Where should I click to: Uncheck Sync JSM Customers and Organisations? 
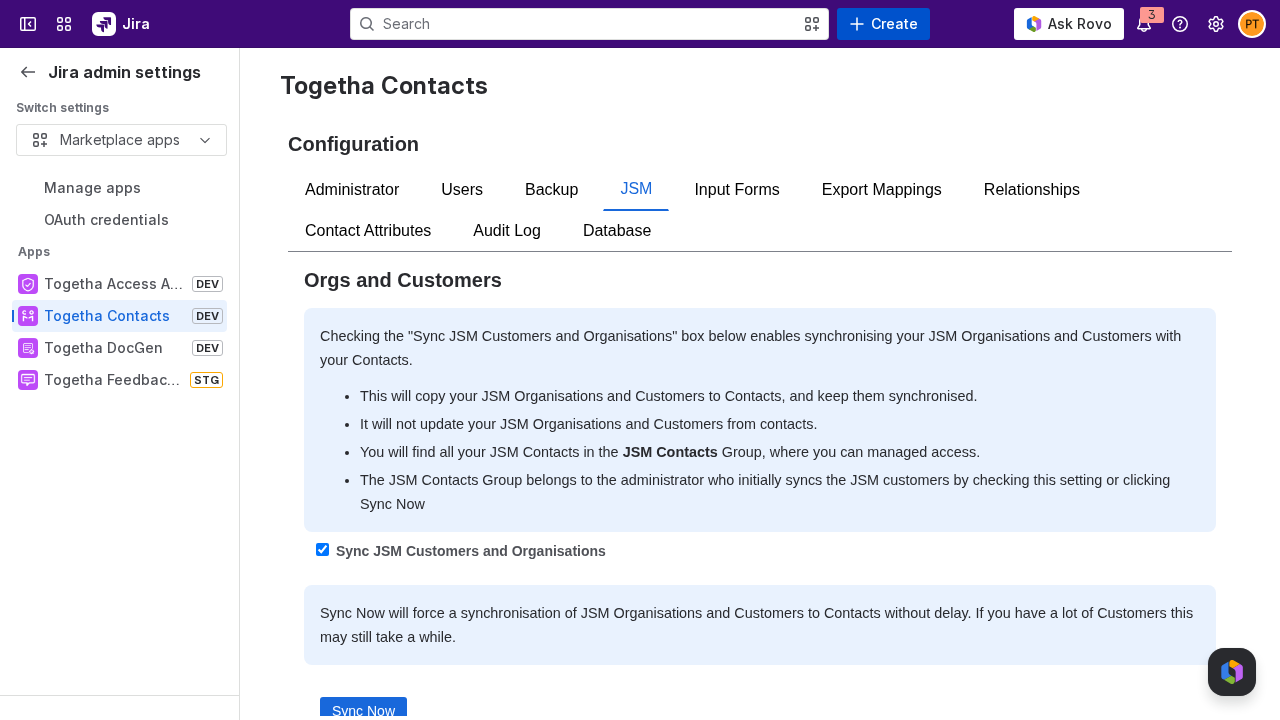point(322,549)
